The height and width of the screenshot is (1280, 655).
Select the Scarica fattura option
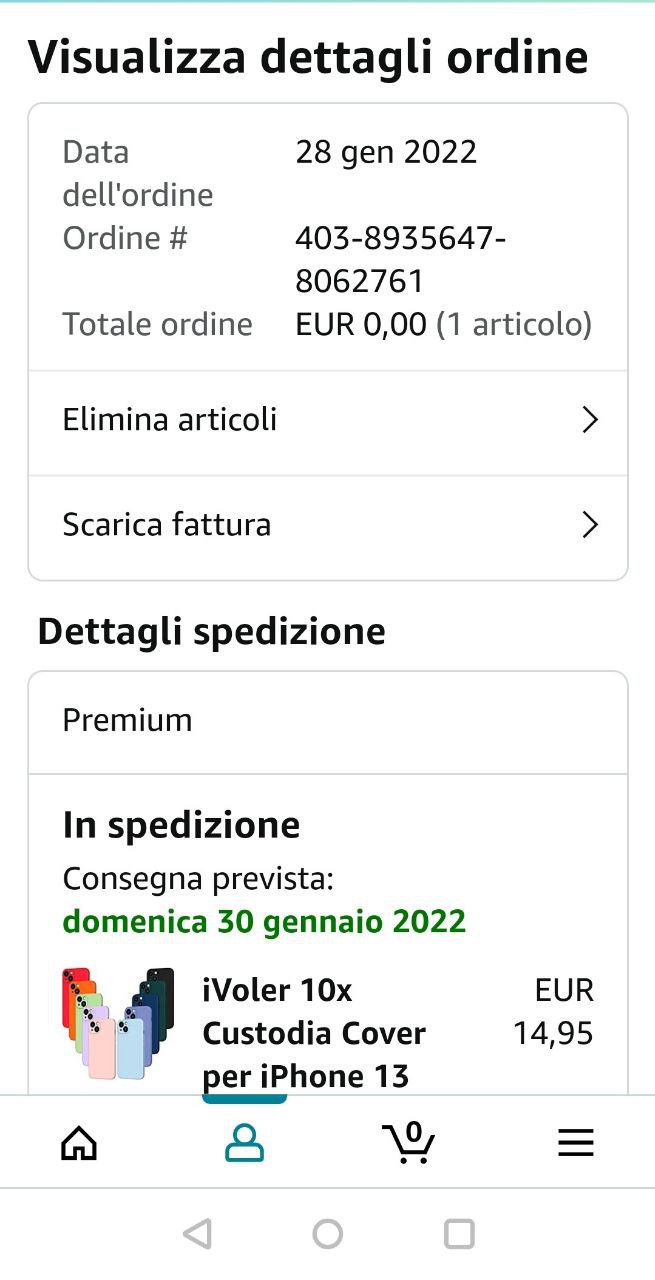[167, 525]
